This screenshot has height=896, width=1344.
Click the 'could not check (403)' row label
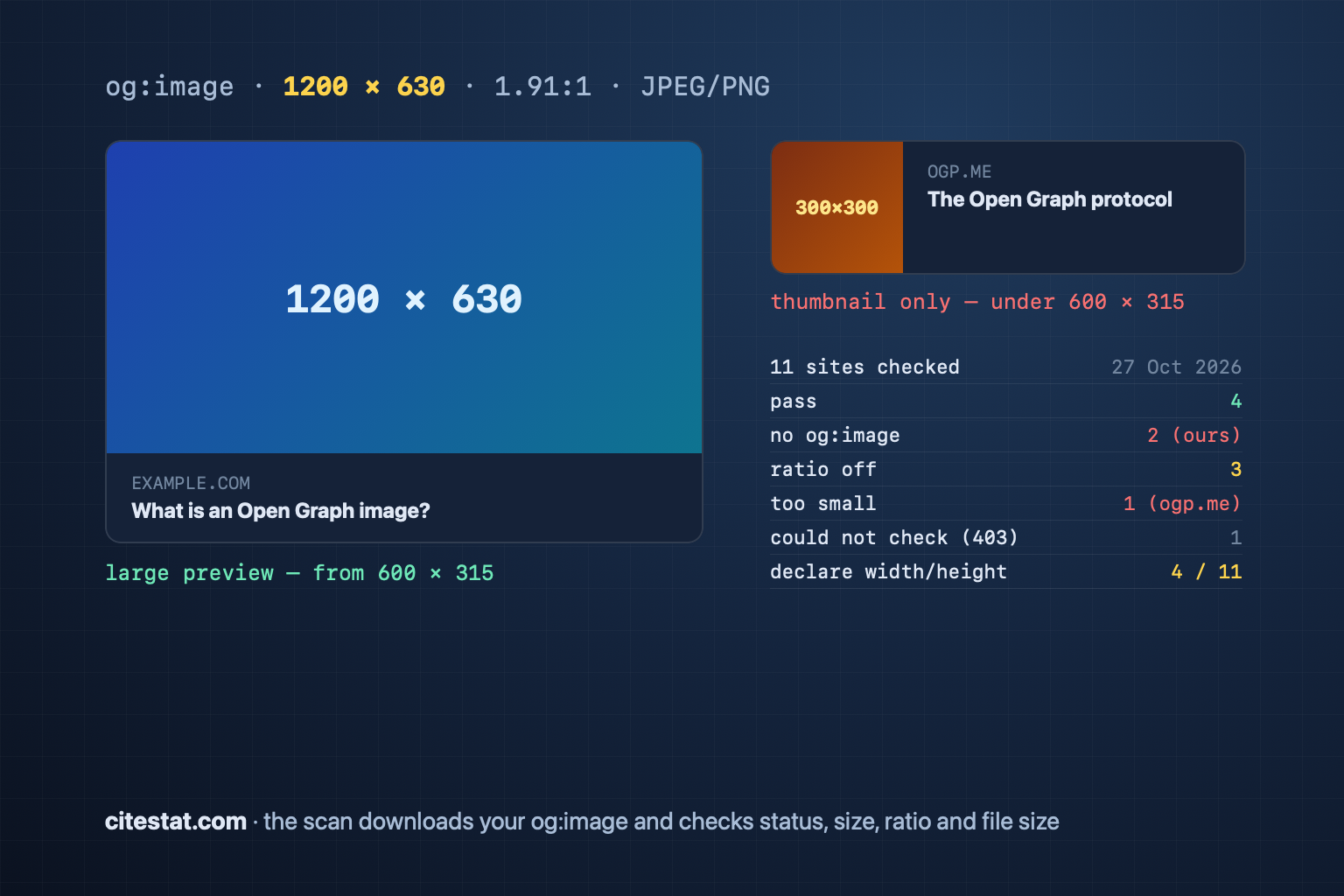click(894, 538)
